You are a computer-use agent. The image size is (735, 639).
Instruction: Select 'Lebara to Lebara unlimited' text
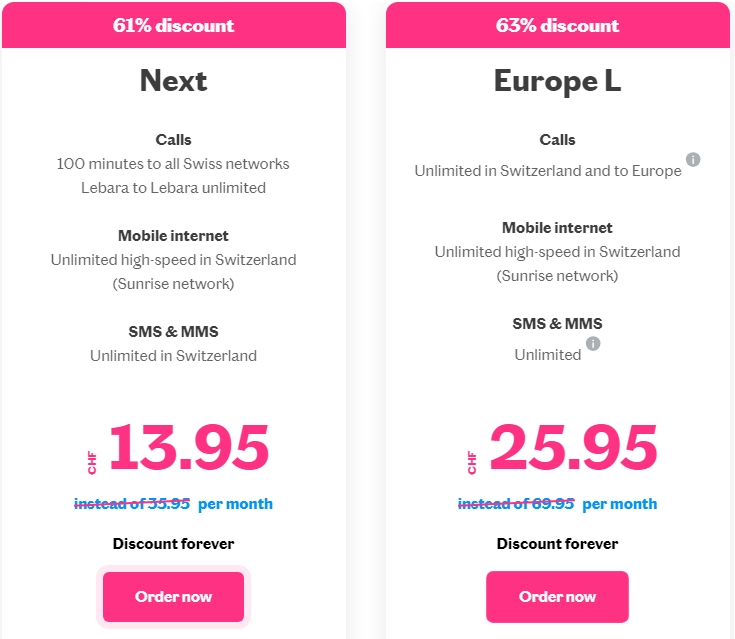pyautogui.click(x=173, y=188)
